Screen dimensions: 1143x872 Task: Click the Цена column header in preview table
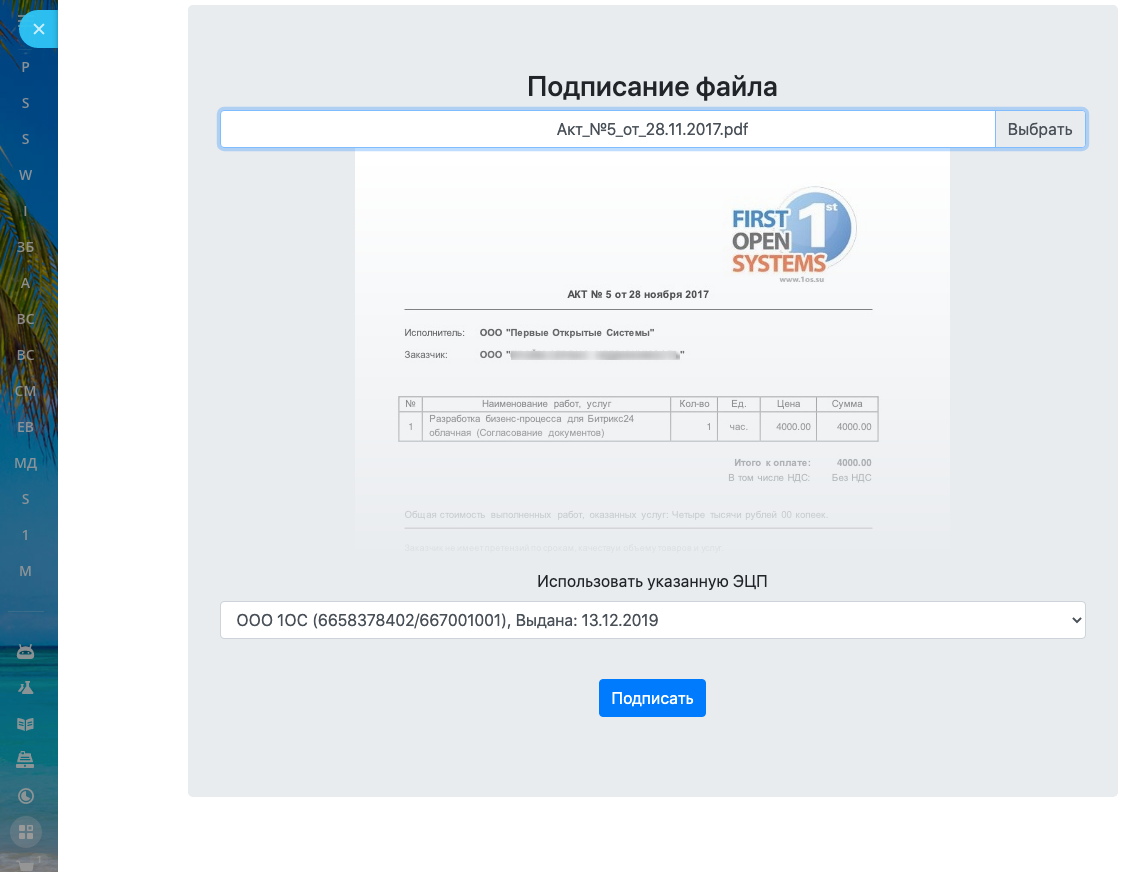click(788, 404)
